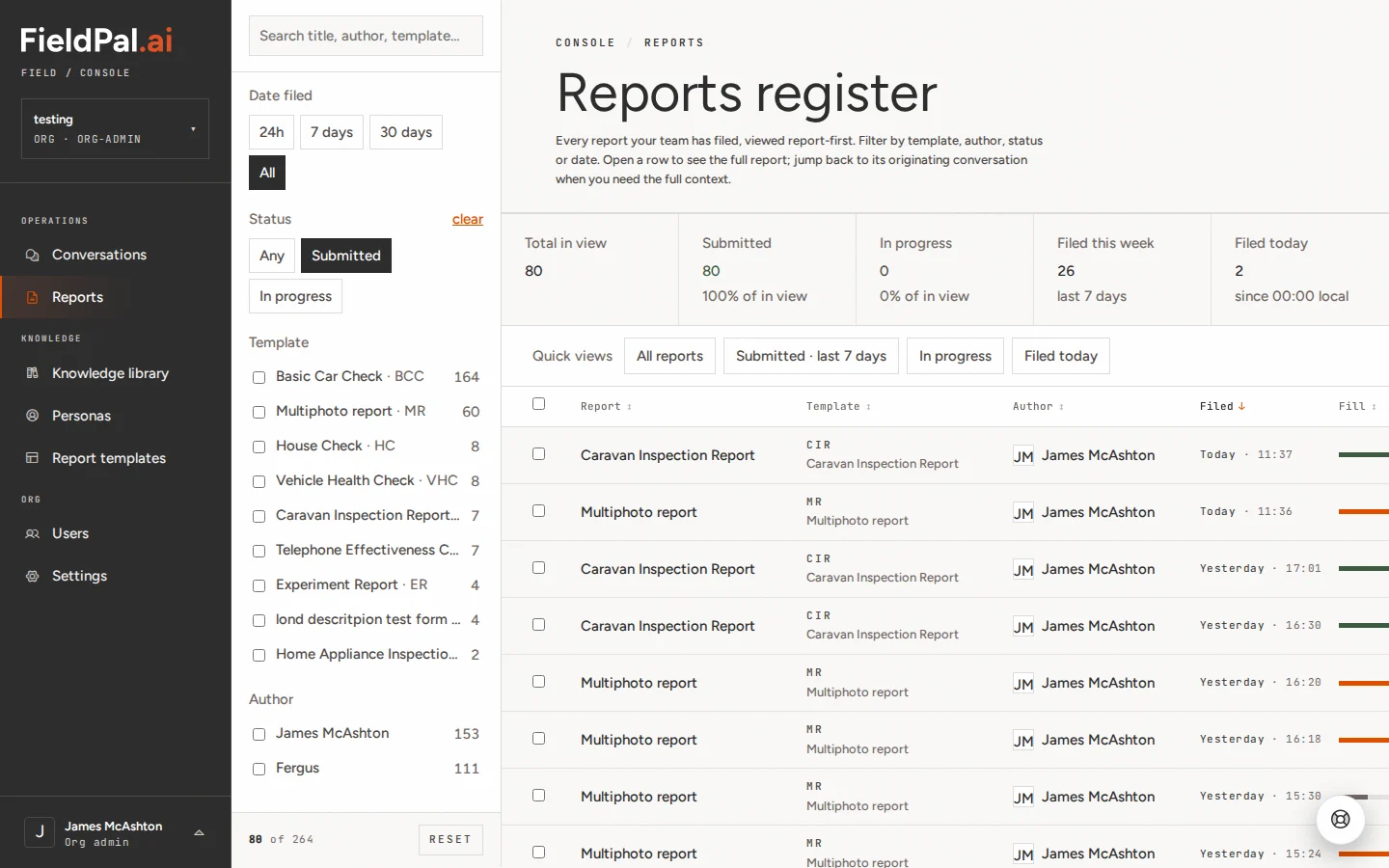1389x868 pixels.
Task: Choose the In progress quick view
Action: [955, 356]
